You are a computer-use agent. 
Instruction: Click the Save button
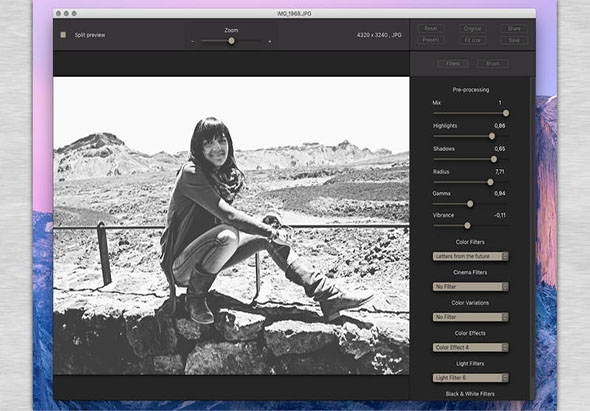tap(514, 40)
